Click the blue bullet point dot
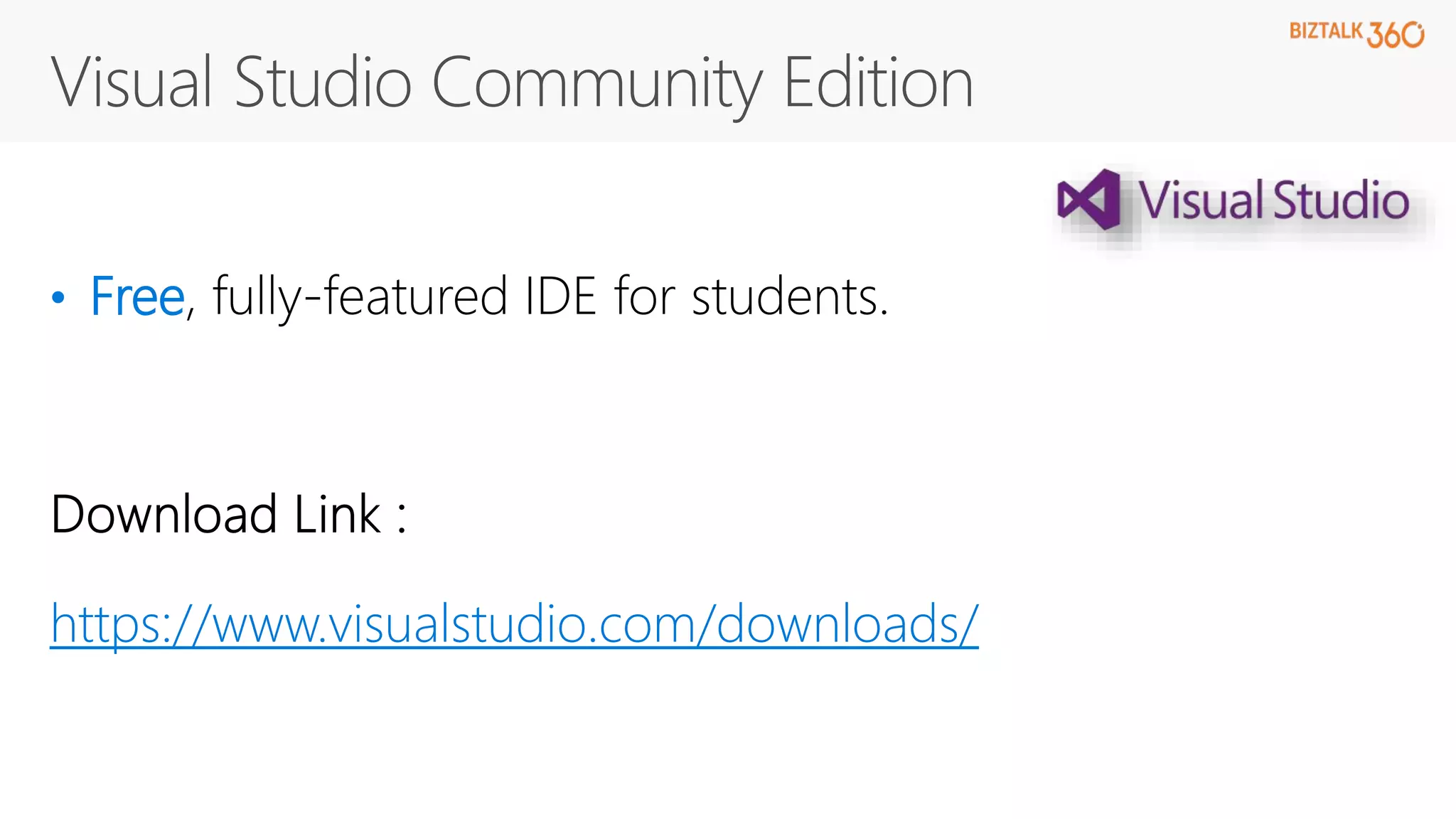 point(58,297)
